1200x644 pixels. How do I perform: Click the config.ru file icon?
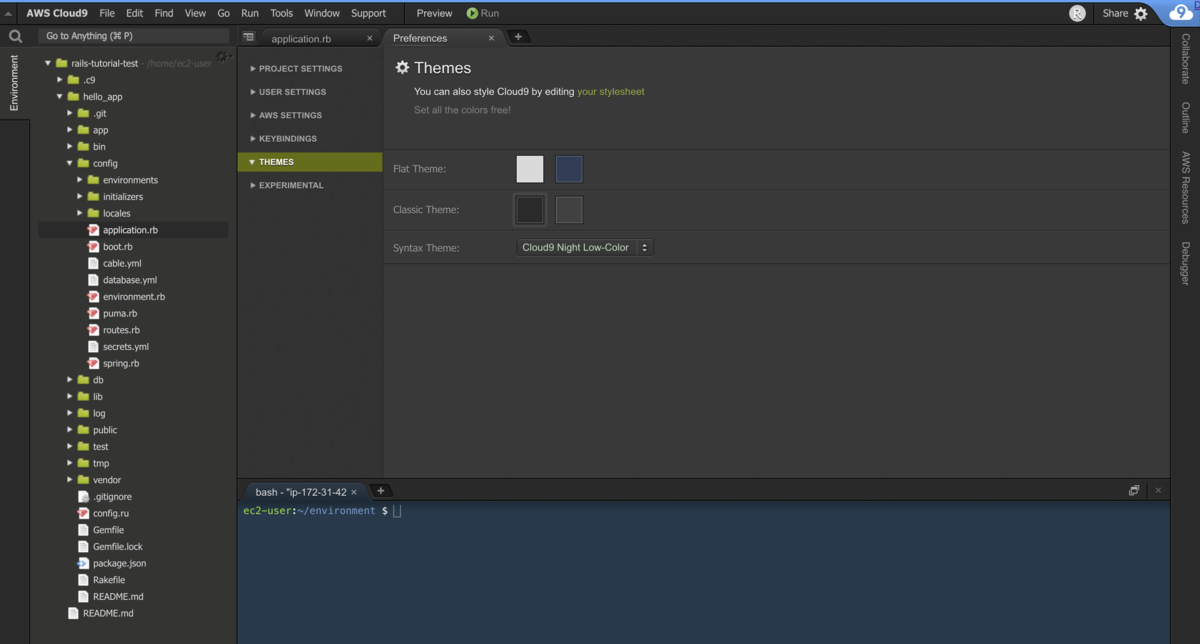point(84,513)
